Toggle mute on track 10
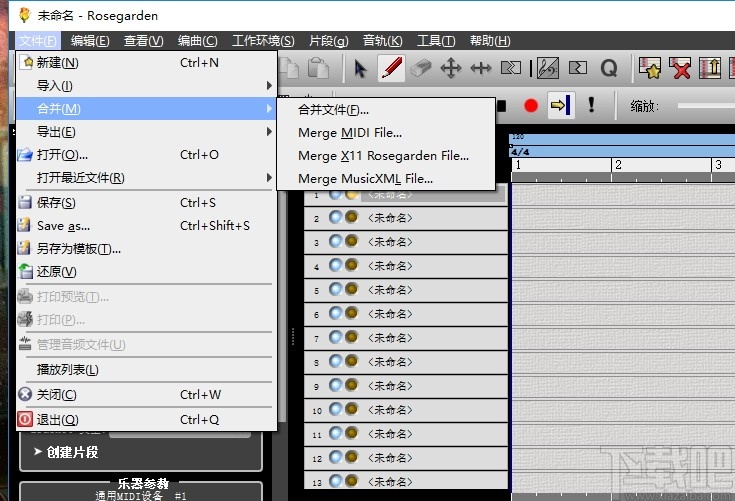The width and height of the screenshot is (735, 501). [335, 409]
